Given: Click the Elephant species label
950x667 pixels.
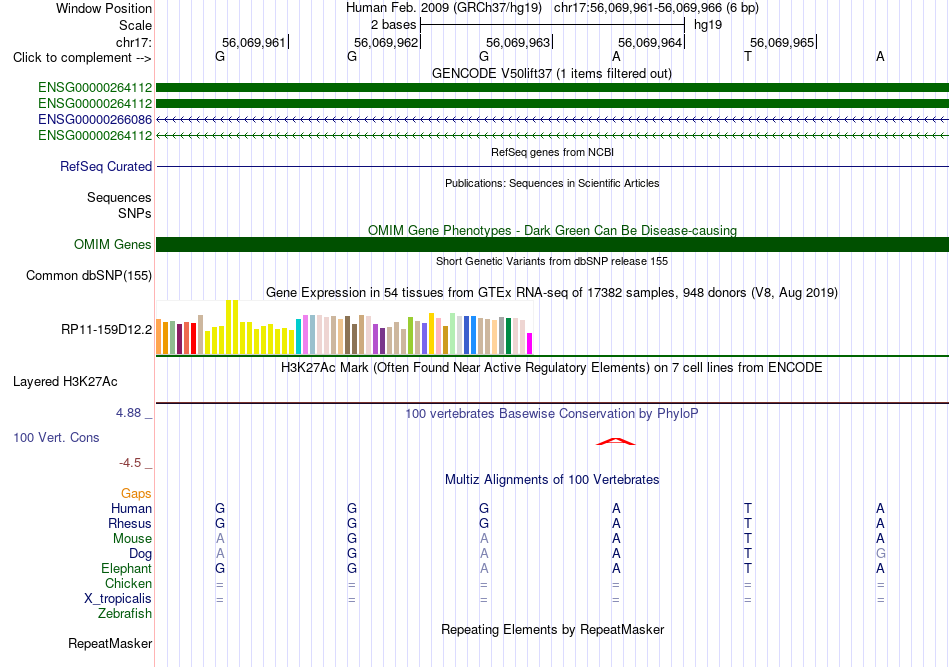Looking at the screenshot, I should (x=126, y=568).
